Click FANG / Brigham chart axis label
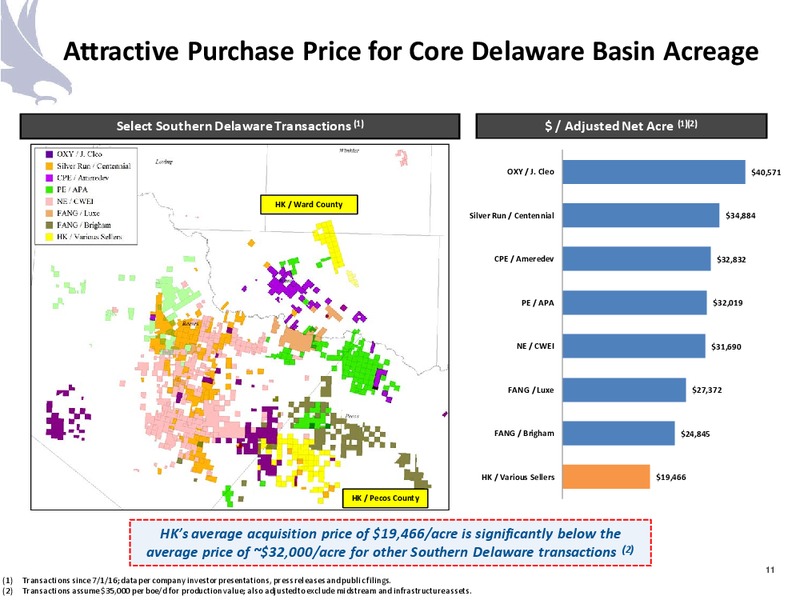 (524, 433)
